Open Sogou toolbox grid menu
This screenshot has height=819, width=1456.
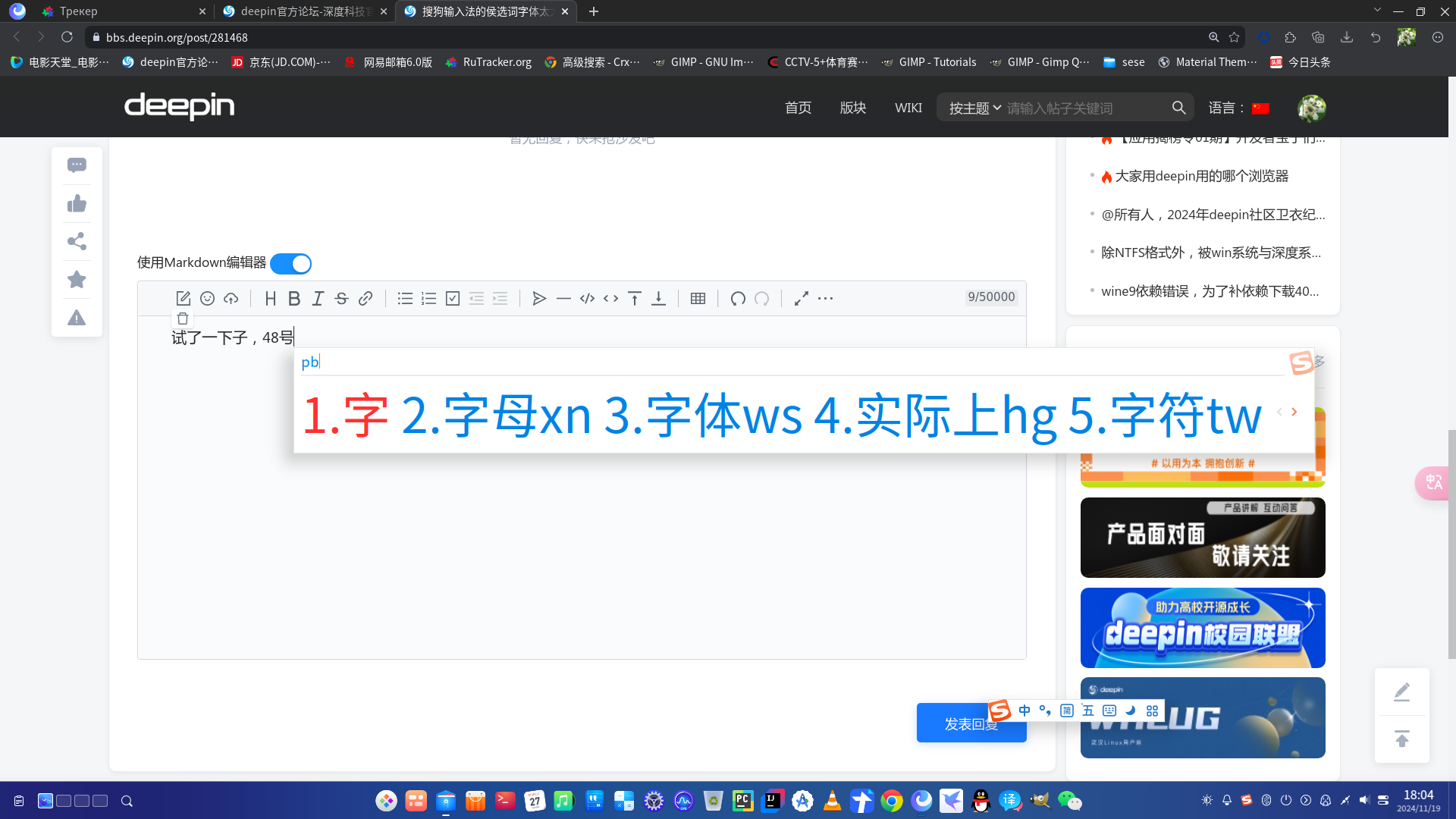1153,711
